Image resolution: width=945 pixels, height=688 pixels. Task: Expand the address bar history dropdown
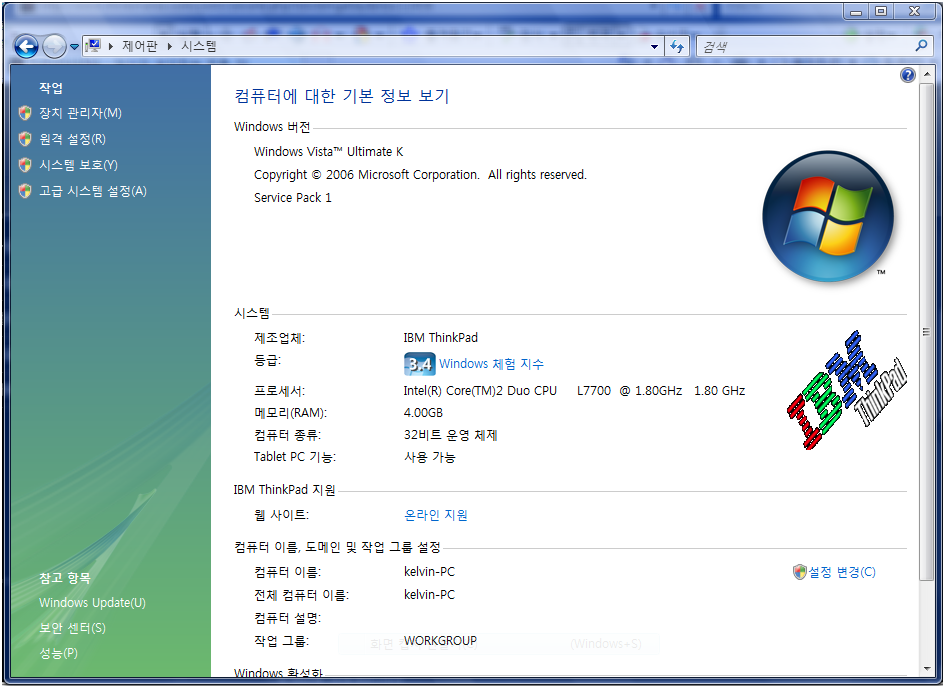[x=654, y=47]
